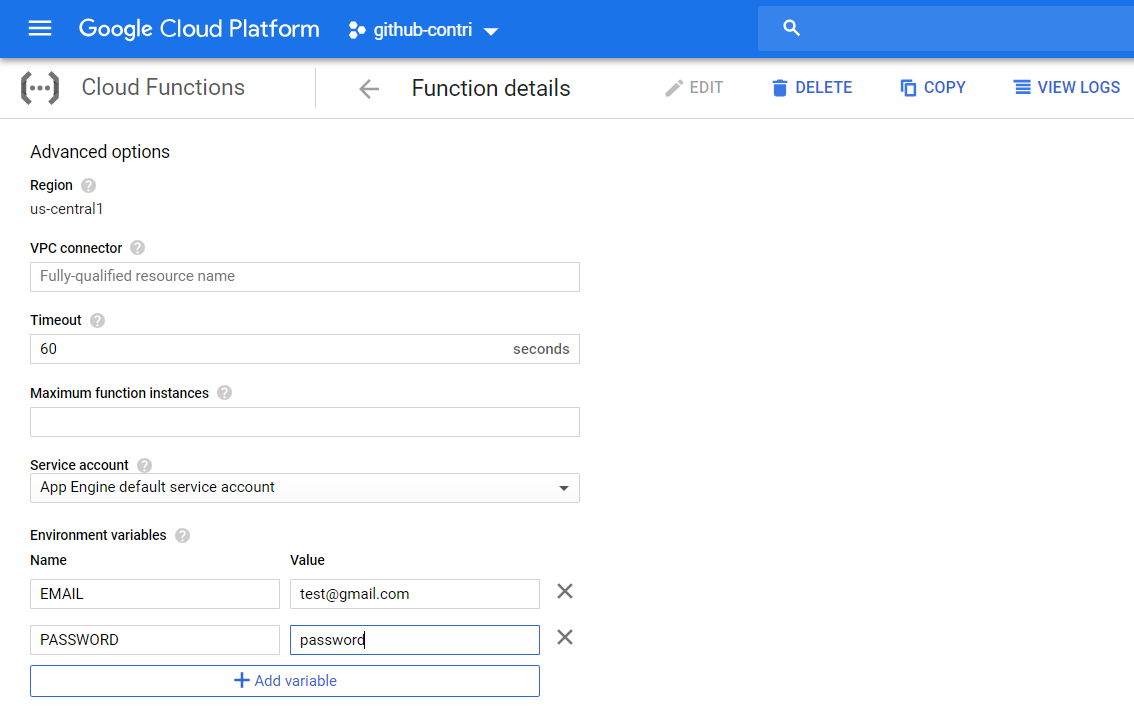
Task: Click COPY in the function toolbar
Action: 932,87
